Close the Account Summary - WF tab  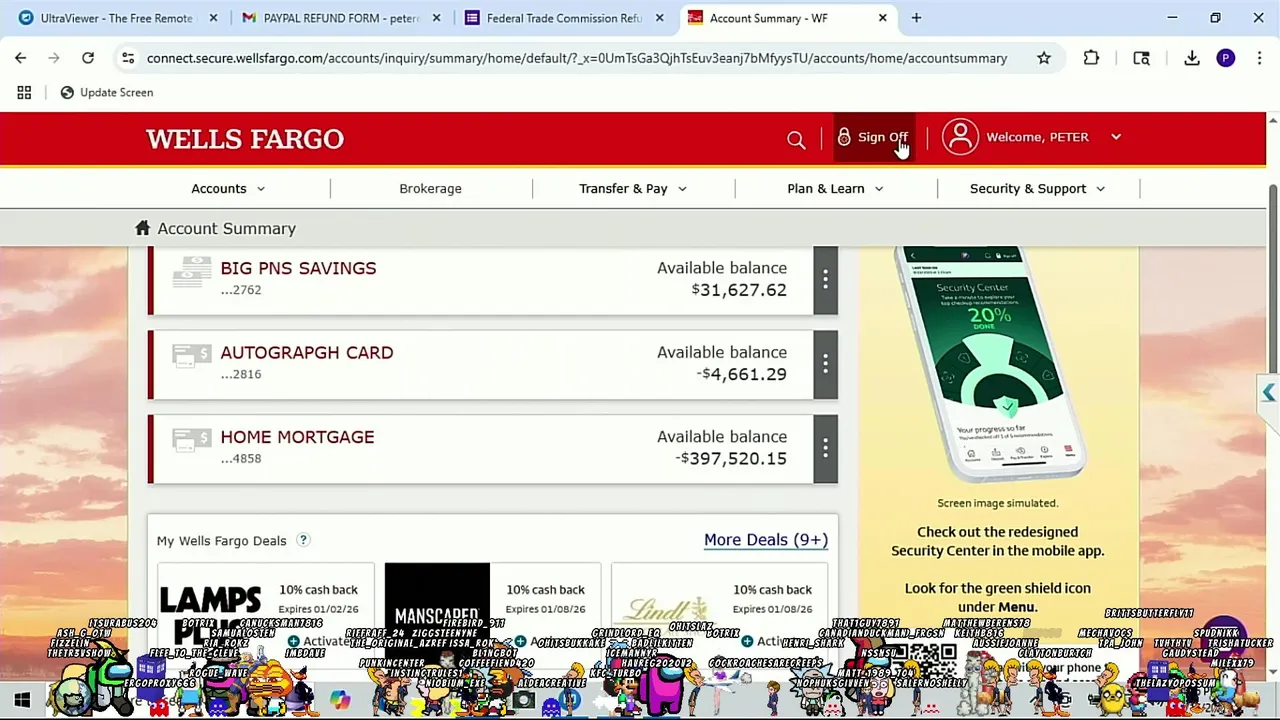(x=882, y=18)
